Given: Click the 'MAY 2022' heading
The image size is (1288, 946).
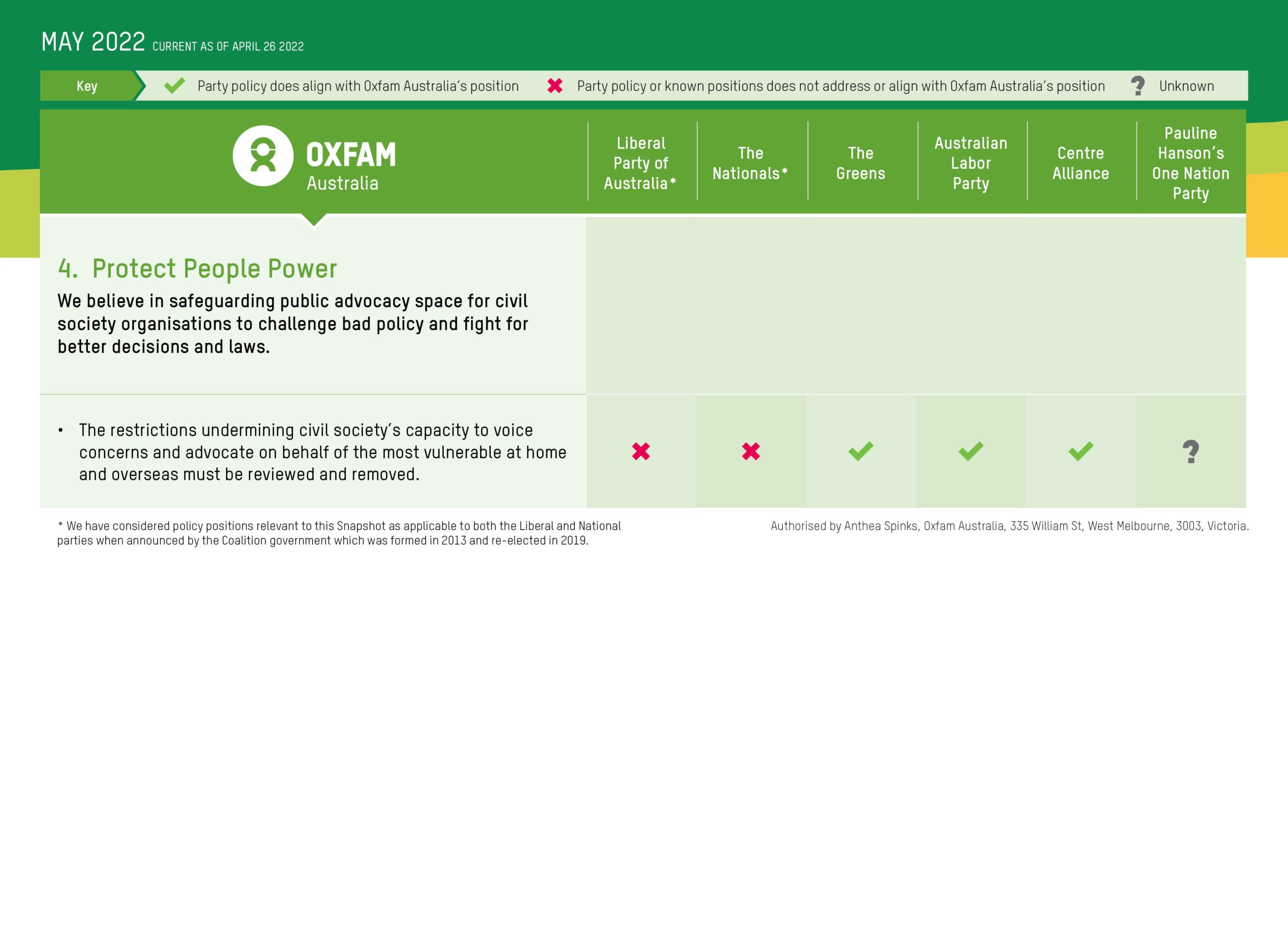Looking at the screenshot, I should [93, 42].
